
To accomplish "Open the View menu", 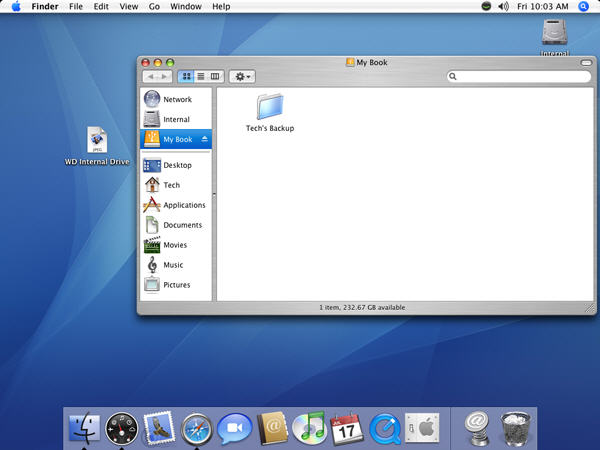I will [129, 7].
